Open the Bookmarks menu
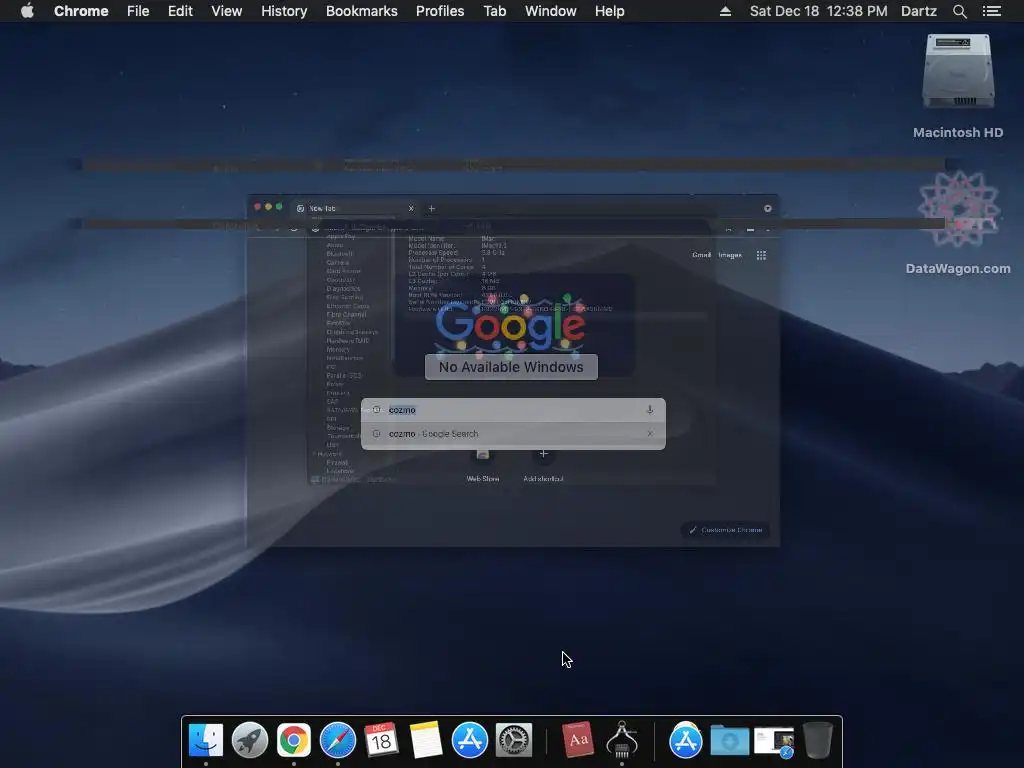 pos(362,11)
